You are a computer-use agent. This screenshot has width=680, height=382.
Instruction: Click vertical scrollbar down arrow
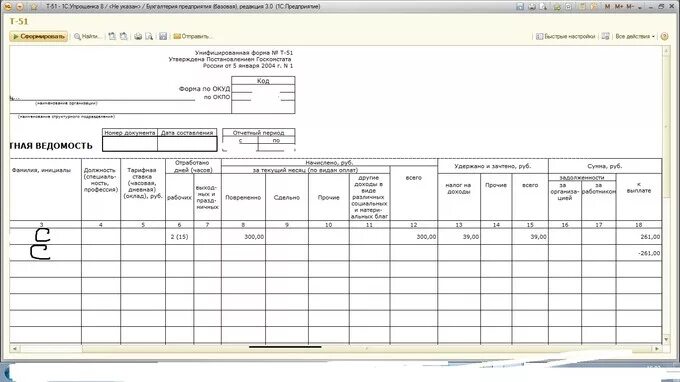666,339
